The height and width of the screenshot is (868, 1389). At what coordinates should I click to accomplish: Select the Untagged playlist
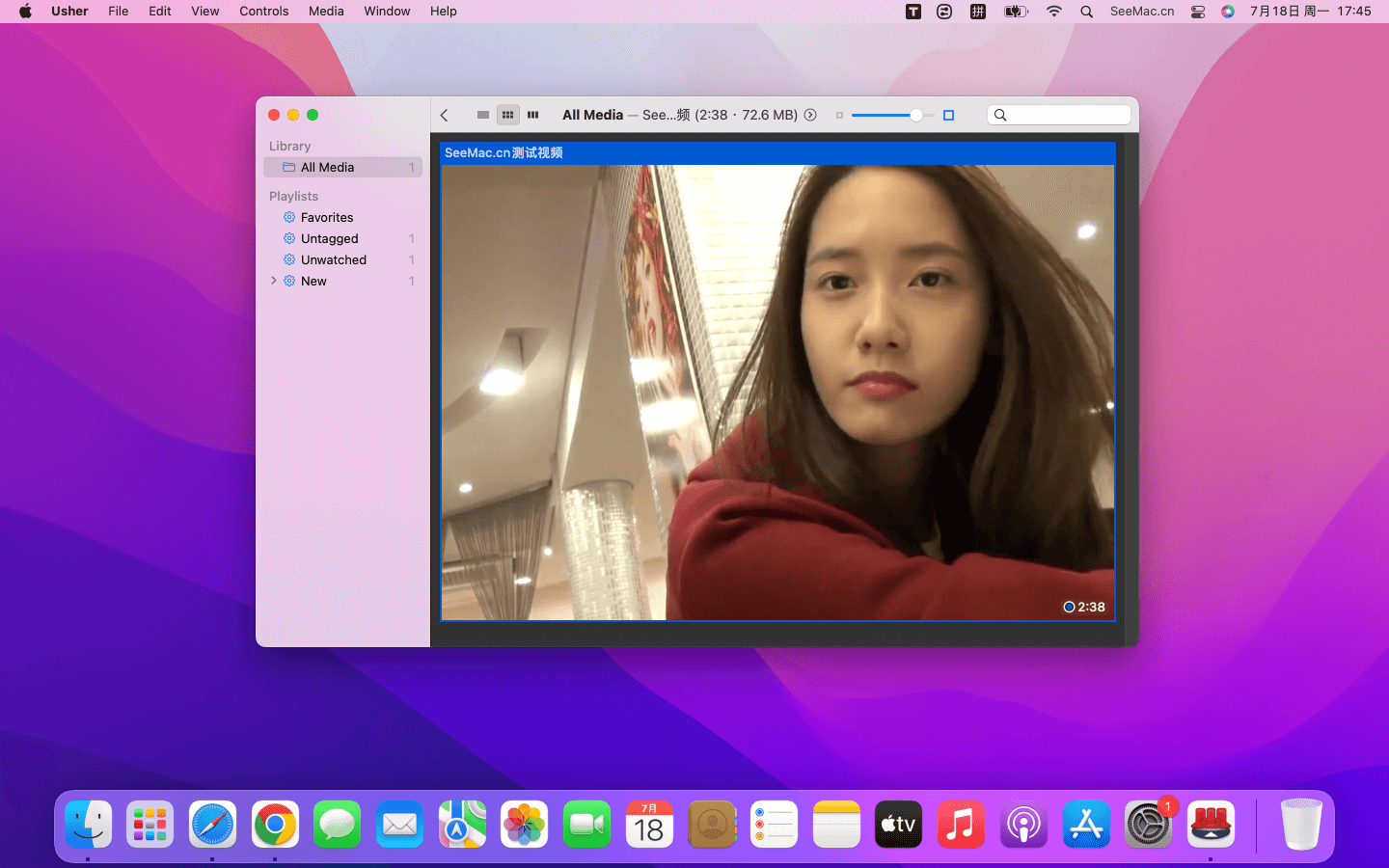(x=329, y=238)
